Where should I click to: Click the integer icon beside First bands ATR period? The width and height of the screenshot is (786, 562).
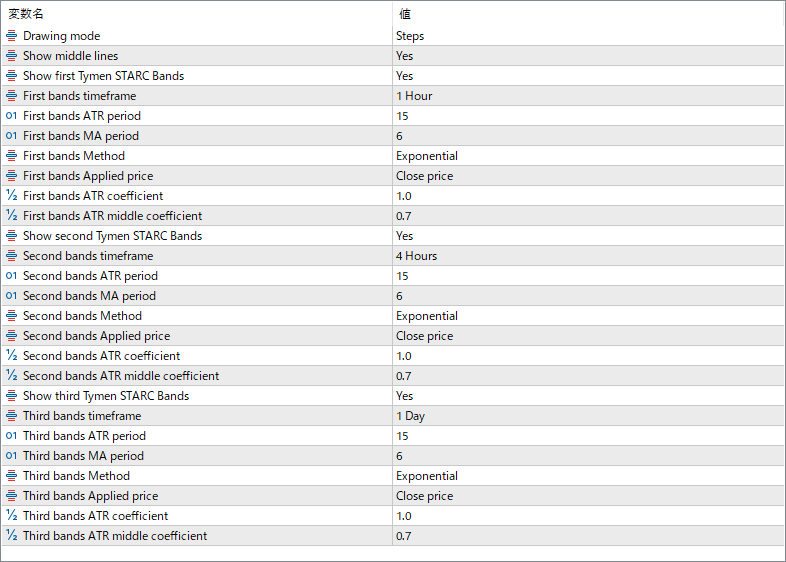(x=12, y=116)
